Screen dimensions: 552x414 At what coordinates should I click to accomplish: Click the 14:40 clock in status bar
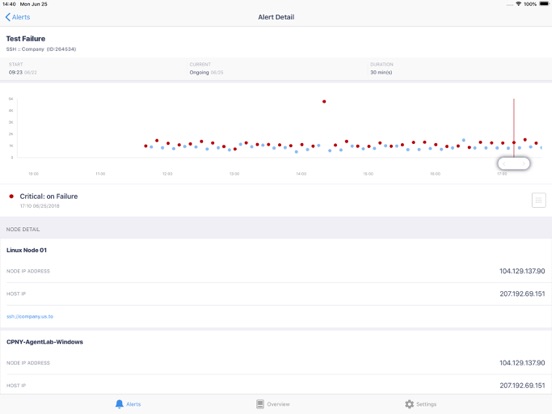(x=9, y=4)
